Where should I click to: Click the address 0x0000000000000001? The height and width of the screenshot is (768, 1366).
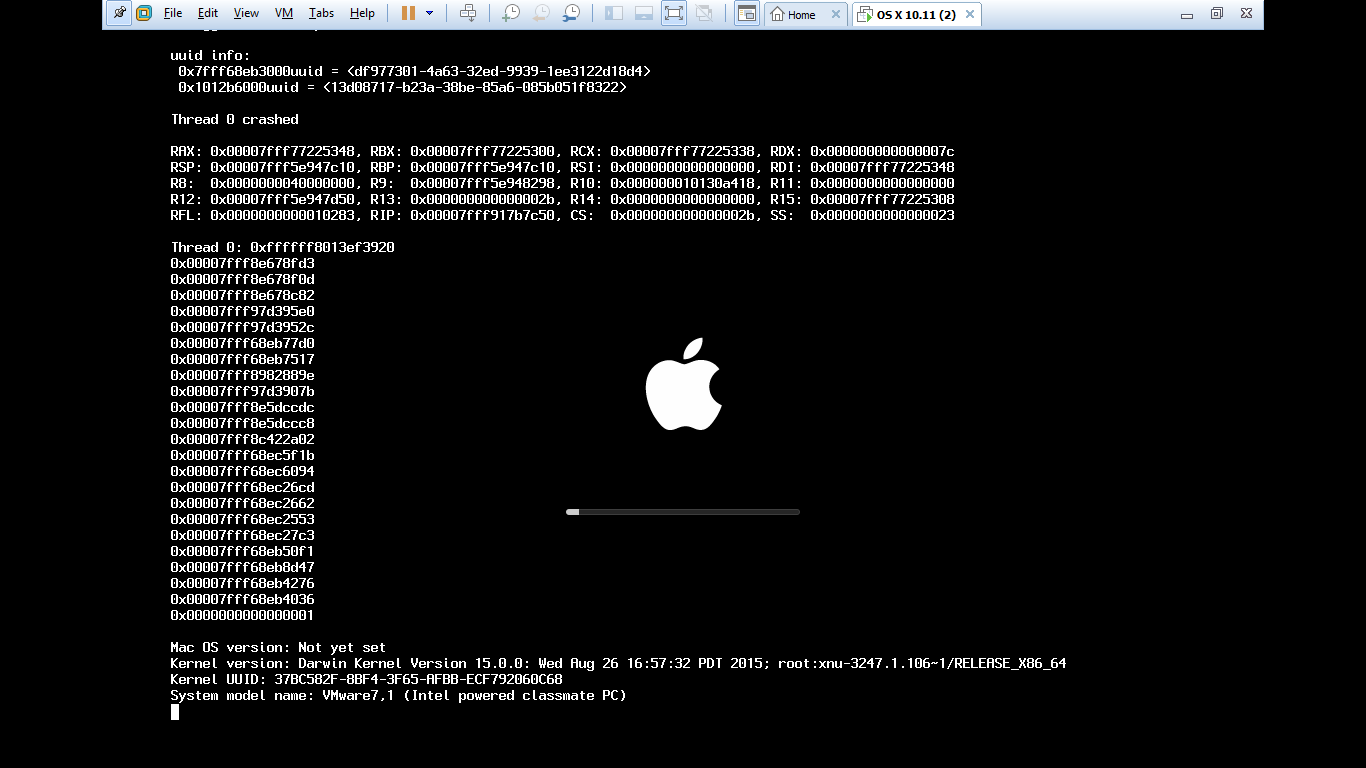[242, 615]
